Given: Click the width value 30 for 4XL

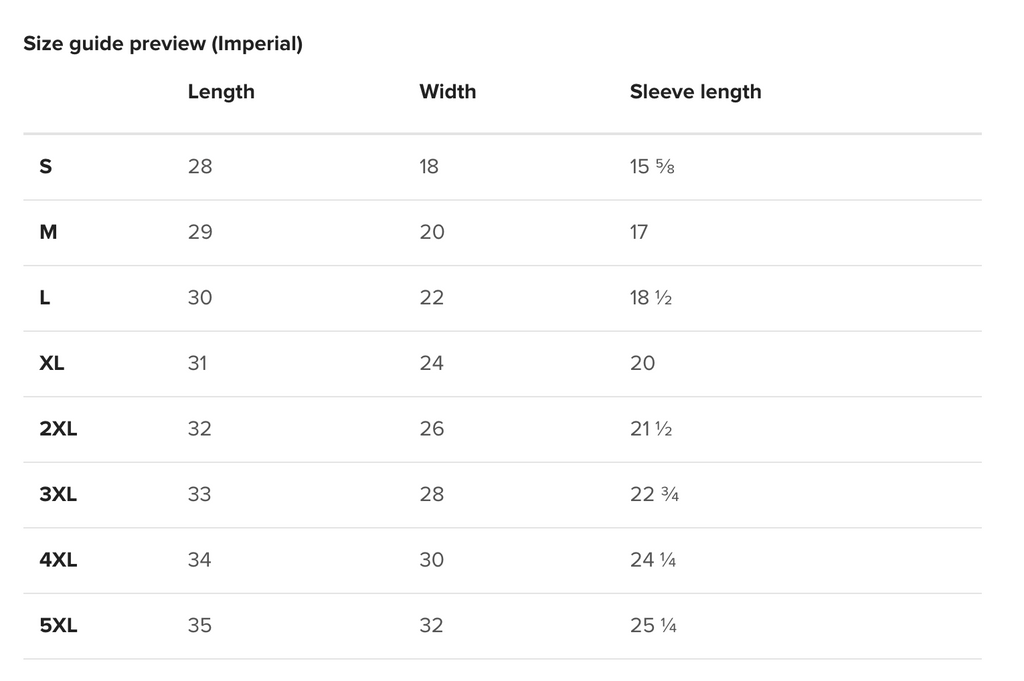Looking at the screenshot, I should [431, 560].
